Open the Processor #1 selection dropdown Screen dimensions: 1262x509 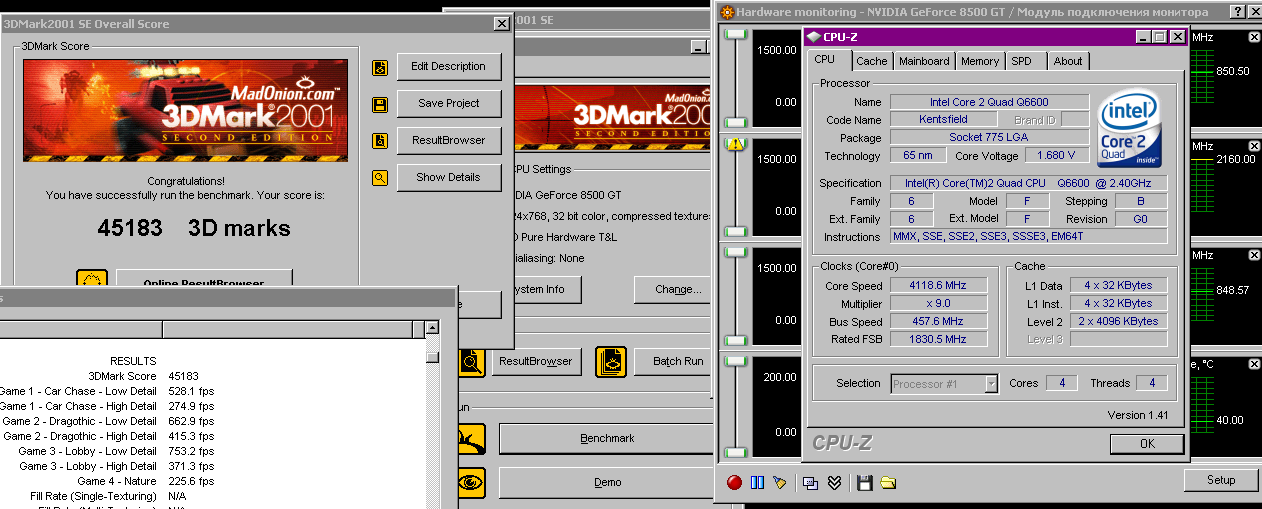pos(991,383)
